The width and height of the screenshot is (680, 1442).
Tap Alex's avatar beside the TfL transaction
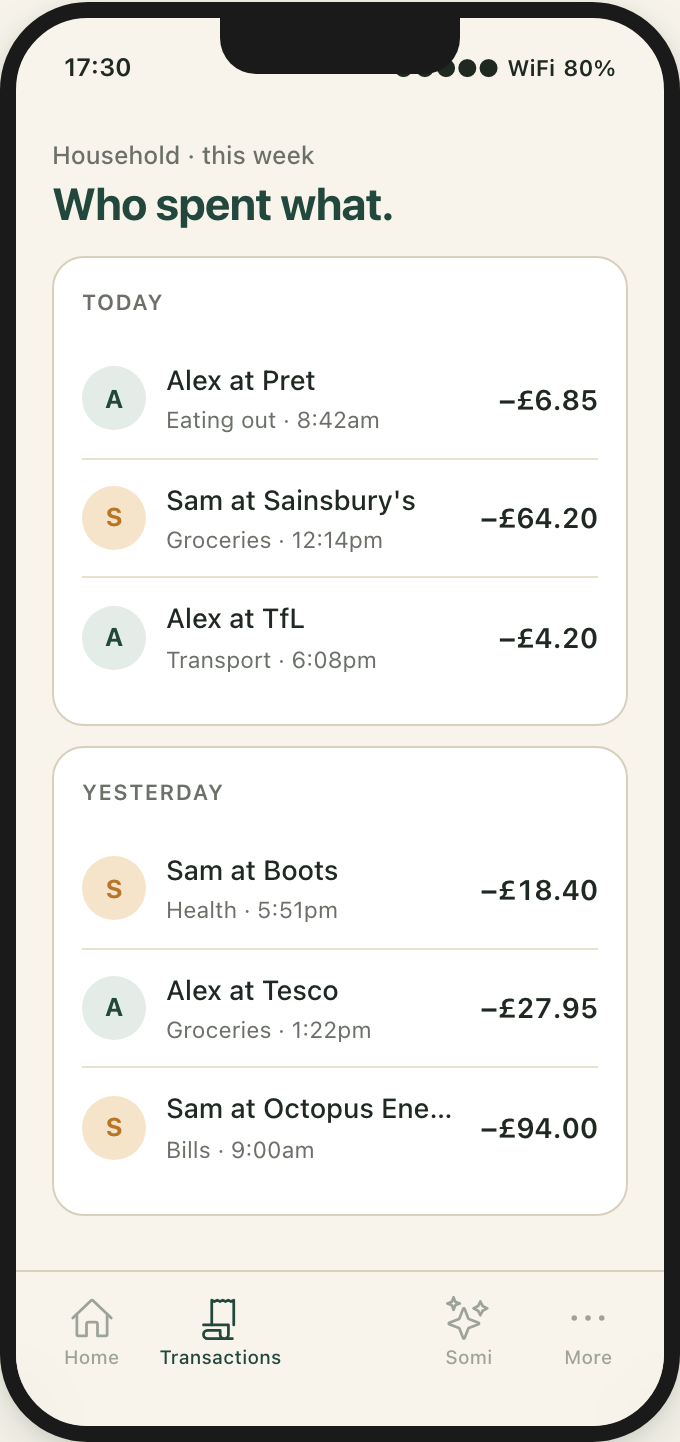[x=114, y=638]
